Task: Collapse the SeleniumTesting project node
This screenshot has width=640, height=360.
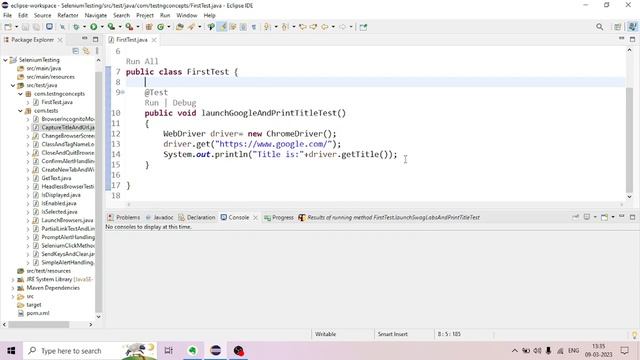Action: click(x=5, y=60)
